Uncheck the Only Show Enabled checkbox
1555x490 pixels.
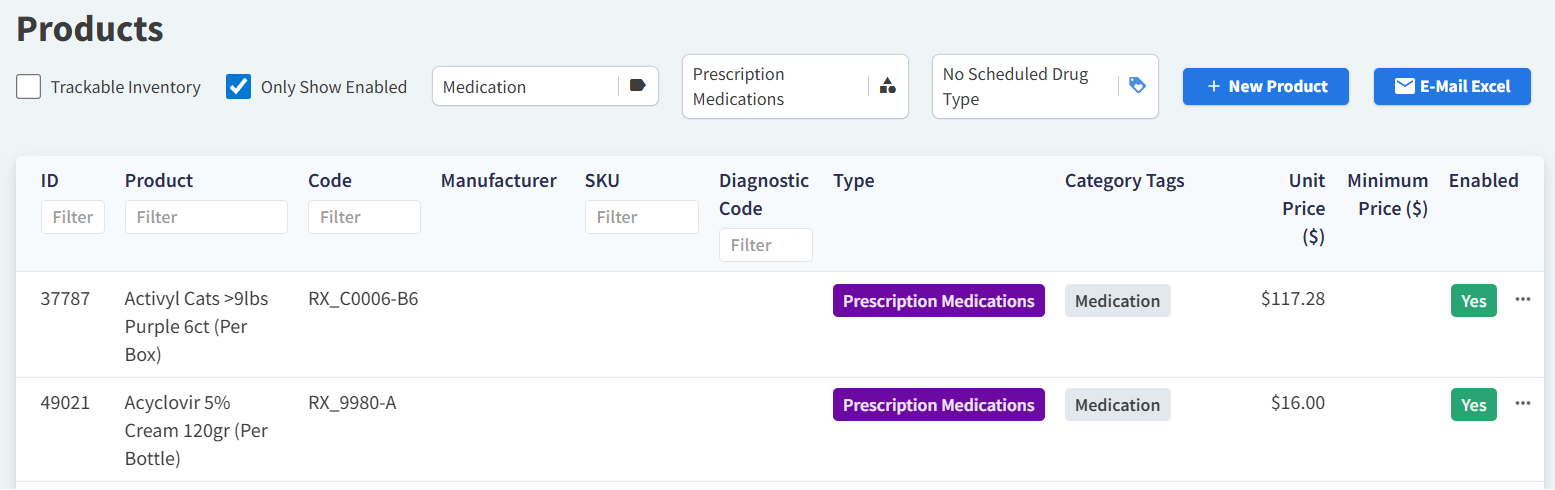tap(239, 87)
